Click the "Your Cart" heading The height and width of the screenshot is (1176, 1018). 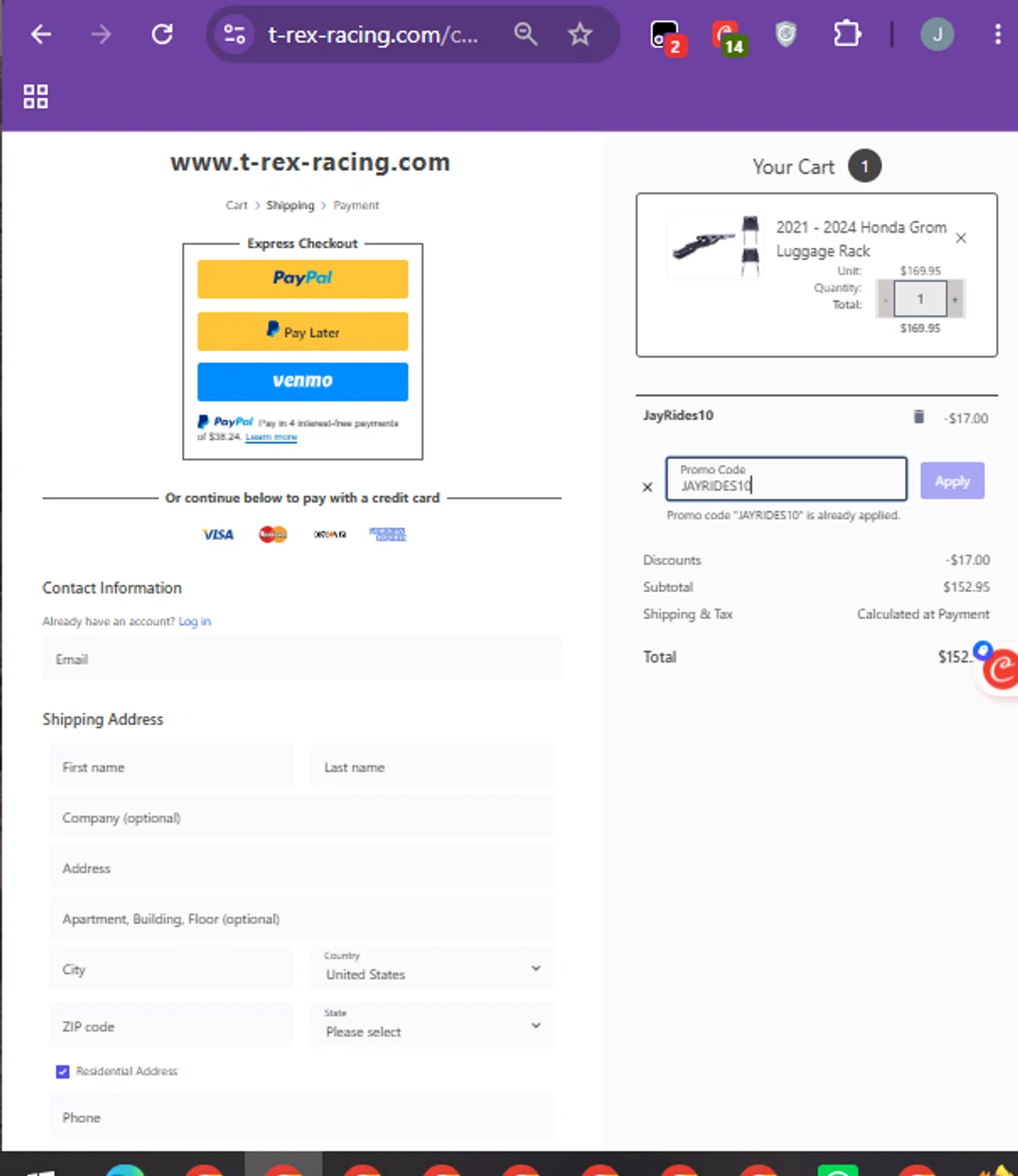pos(794,167)
